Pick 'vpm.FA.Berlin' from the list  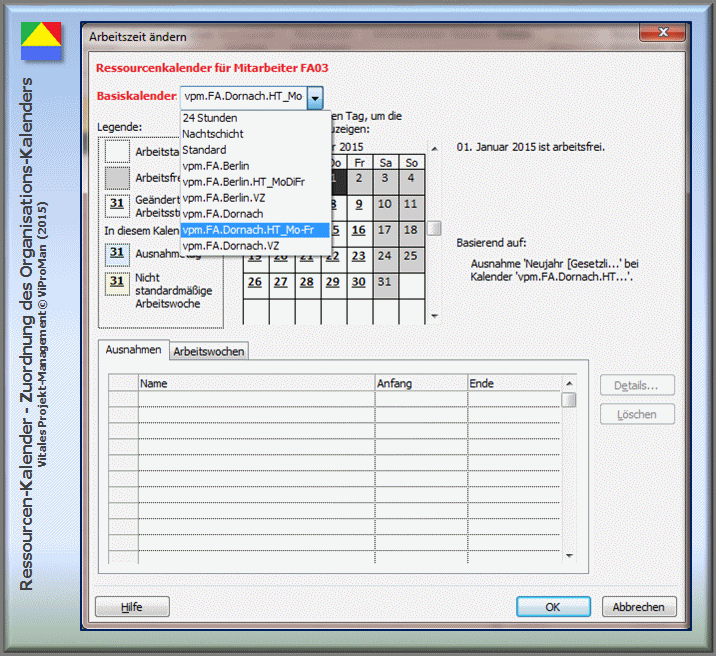pos(216,166)
